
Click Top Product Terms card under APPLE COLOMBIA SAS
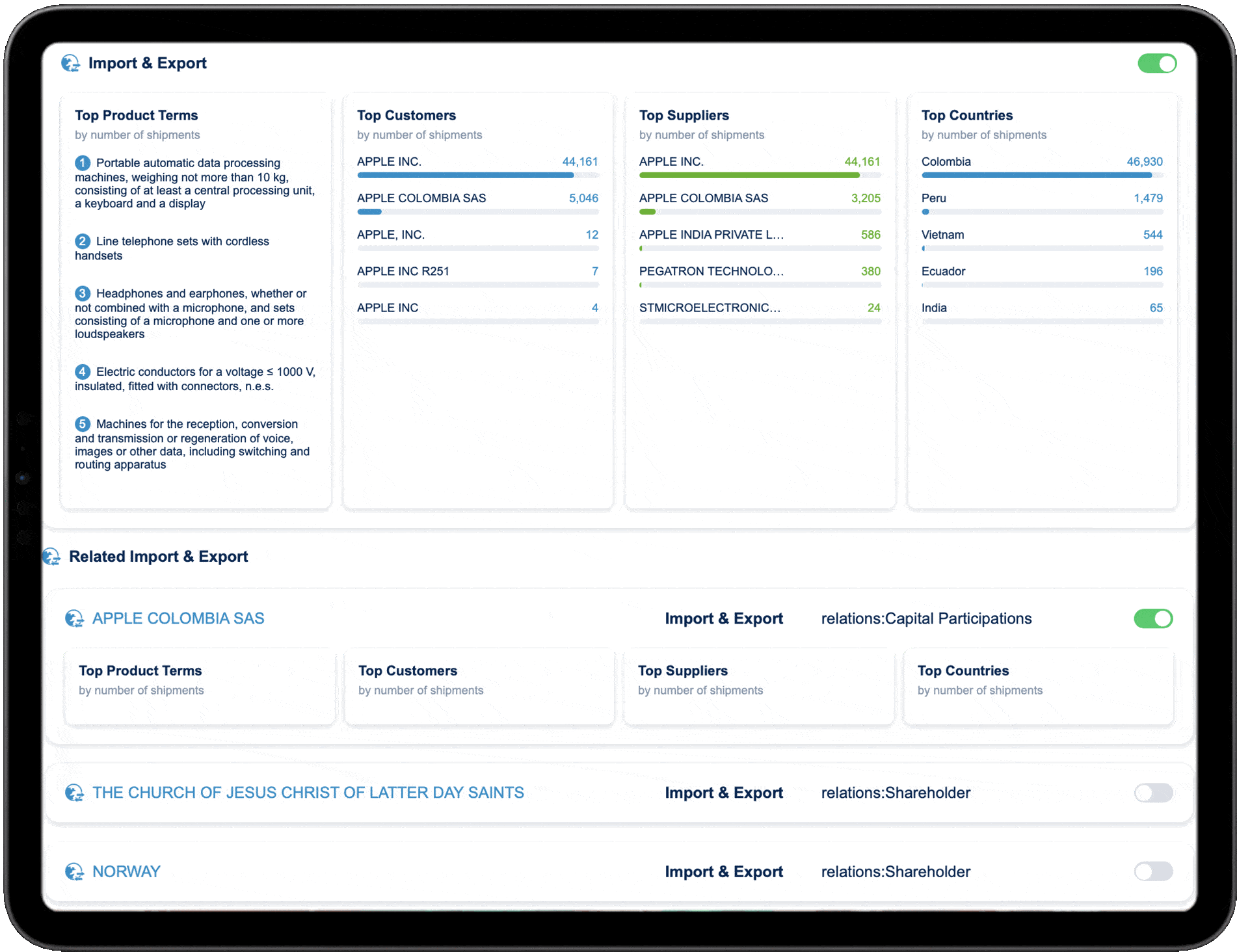coord(200,687)
